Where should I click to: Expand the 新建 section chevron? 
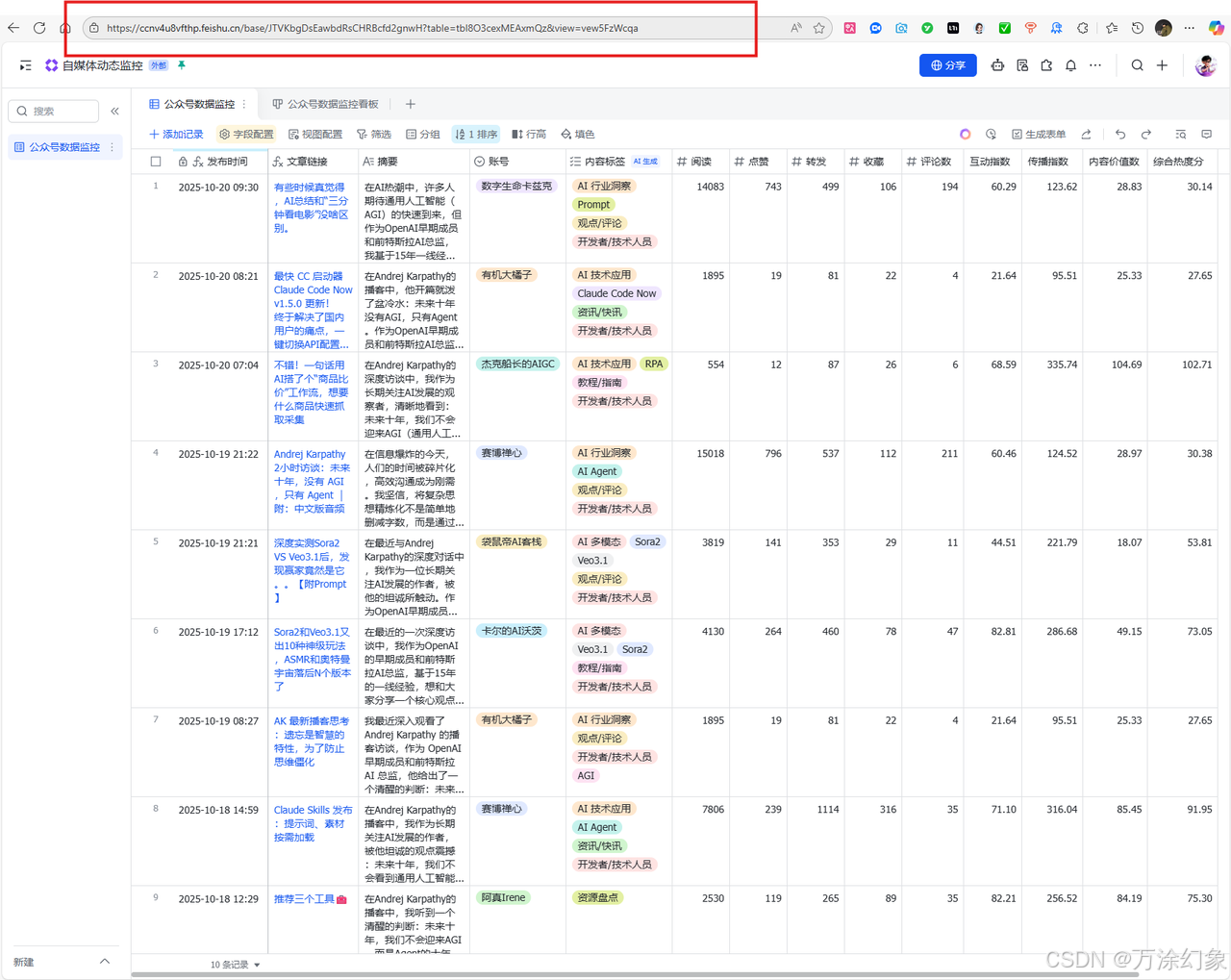tap(105, 962)
